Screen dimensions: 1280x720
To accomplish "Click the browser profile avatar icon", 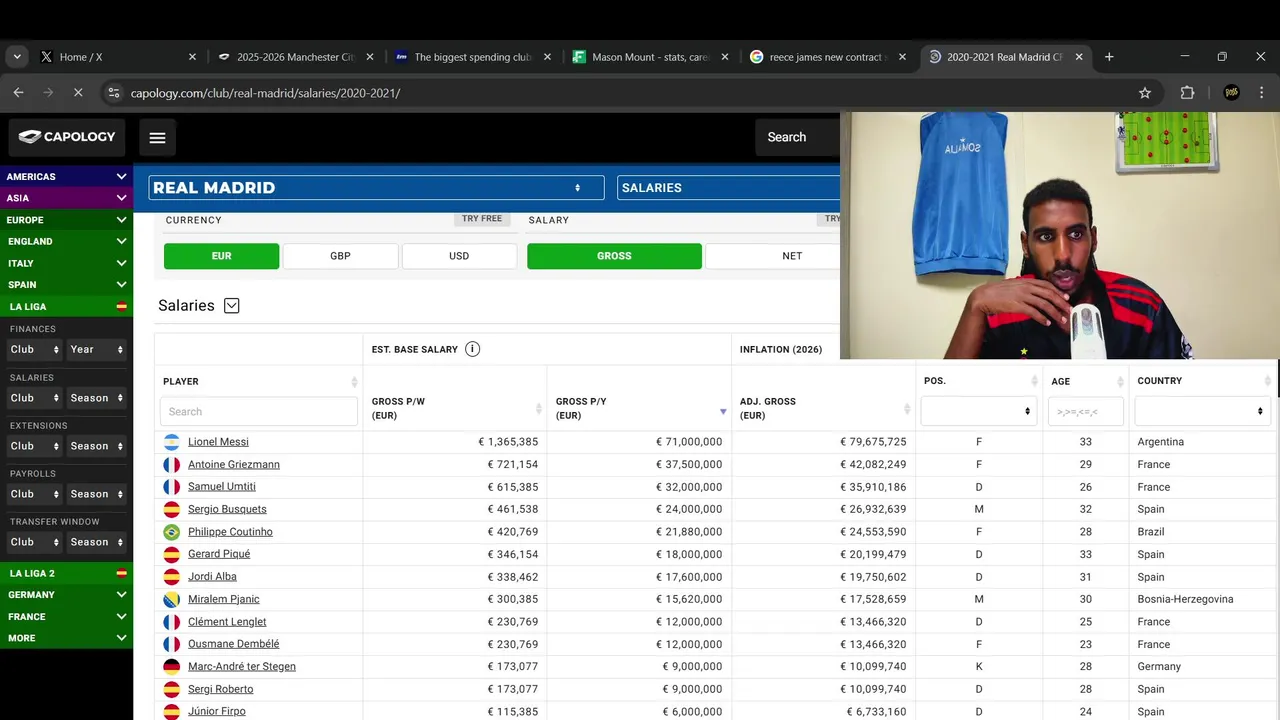I will point(1232,93).
